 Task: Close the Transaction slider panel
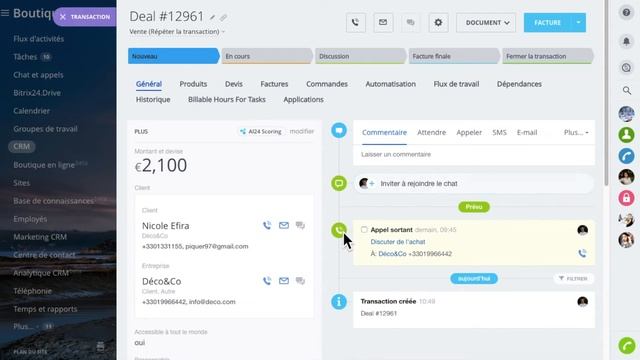(62, 17)
